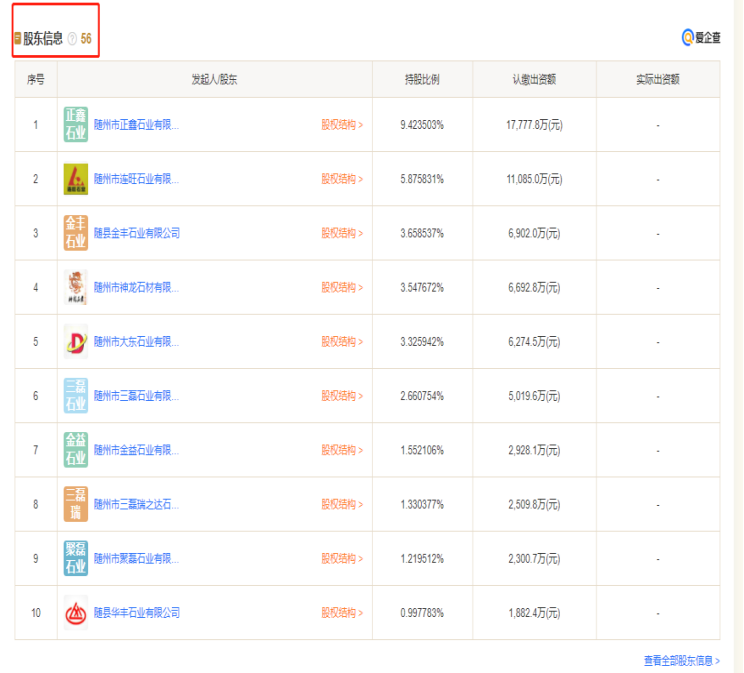Expand 股权结构 for 随县华丰石业有限公司
744x673 pixels.
[342, 612]
